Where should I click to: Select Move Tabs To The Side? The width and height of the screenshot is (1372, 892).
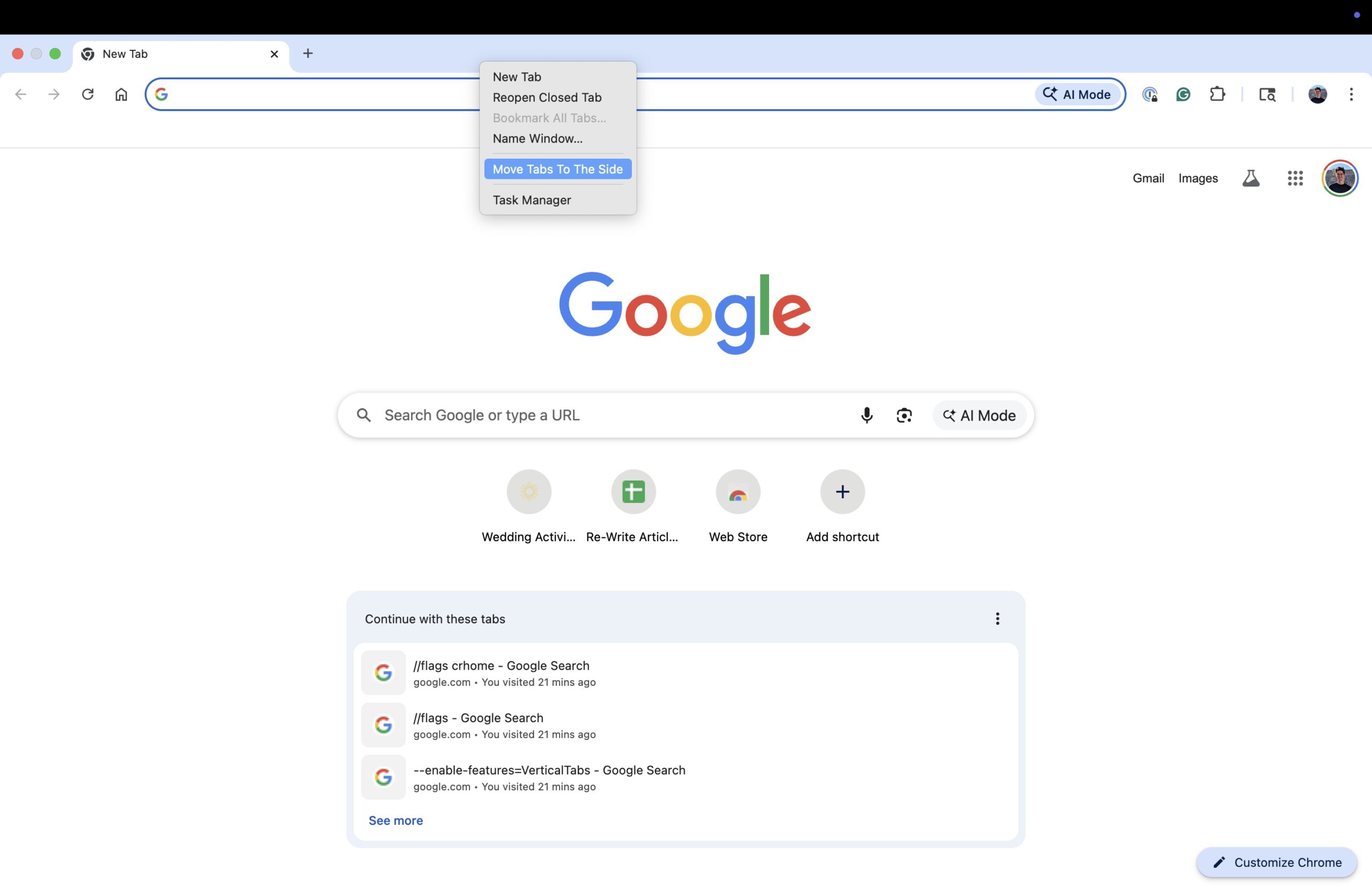click(557, 169)
